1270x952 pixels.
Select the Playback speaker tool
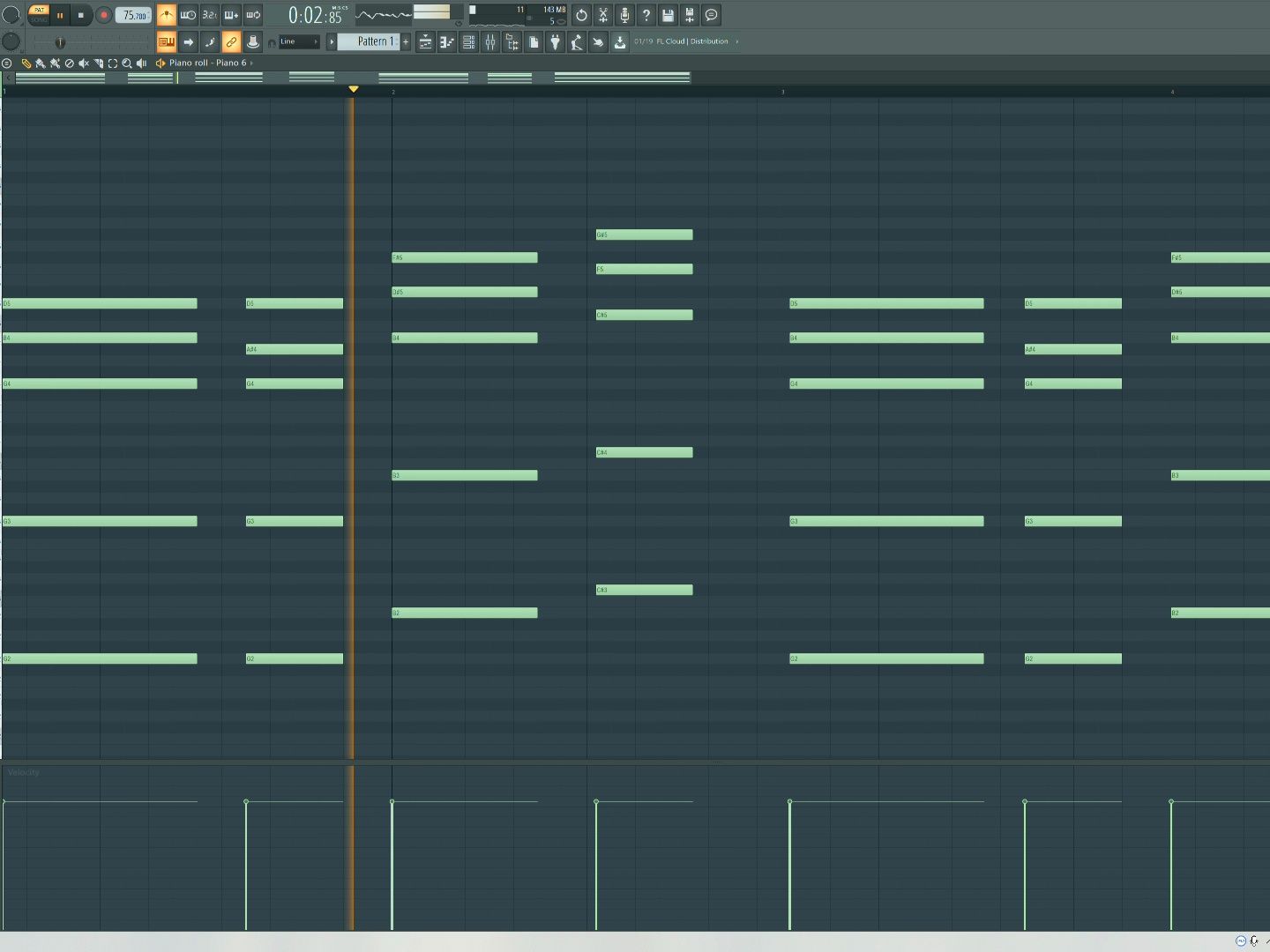[x=141, y=63]
